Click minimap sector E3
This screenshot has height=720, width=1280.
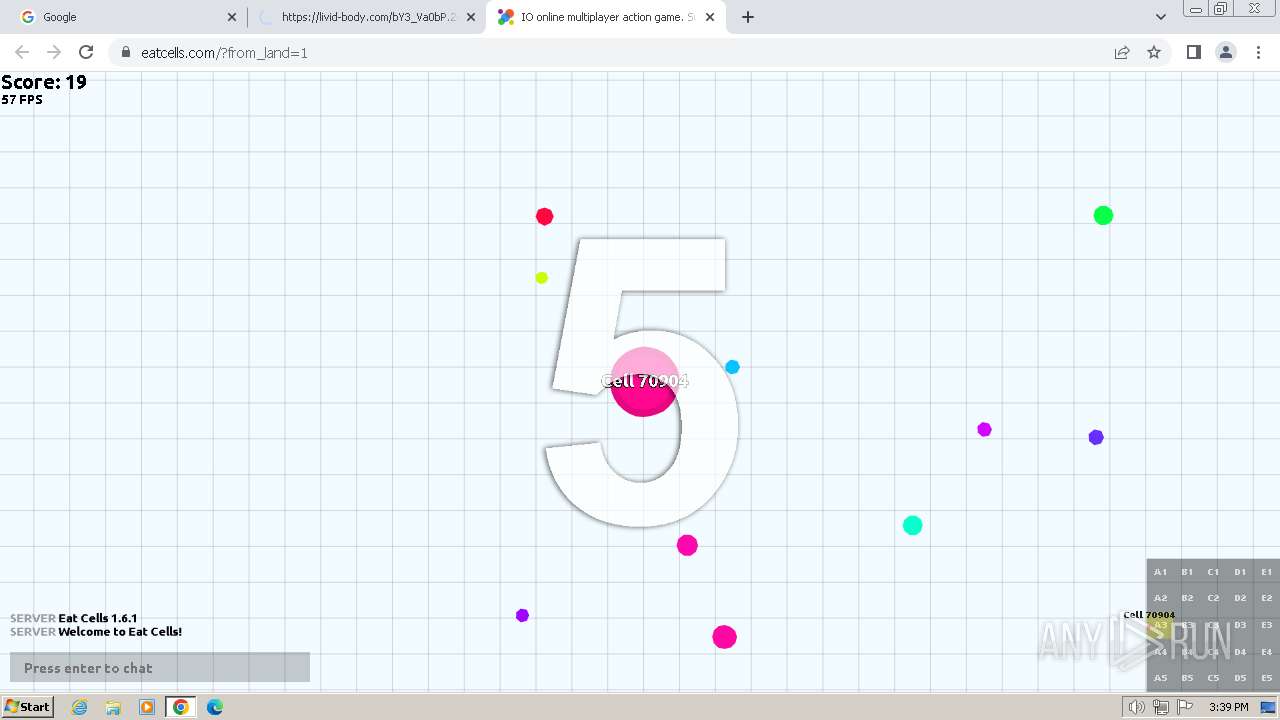[1267, 625]
